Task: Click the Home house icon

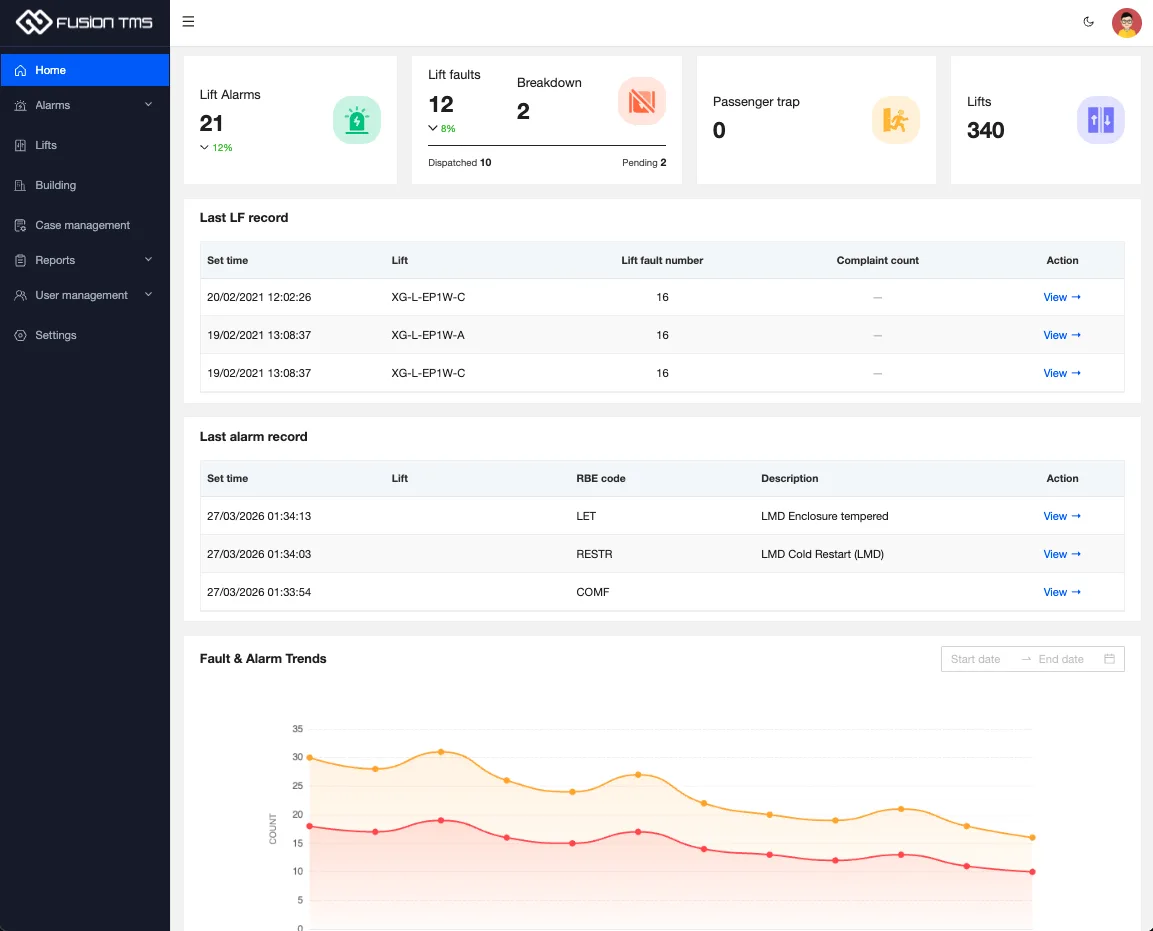Action: coord(21,71)
